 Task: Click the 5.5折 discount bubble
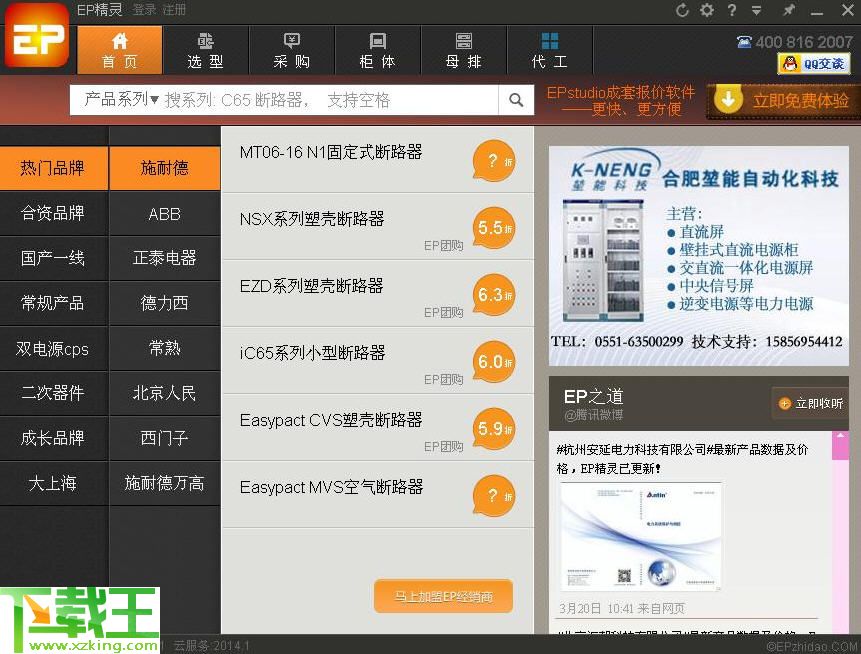(x=494, y=228)
